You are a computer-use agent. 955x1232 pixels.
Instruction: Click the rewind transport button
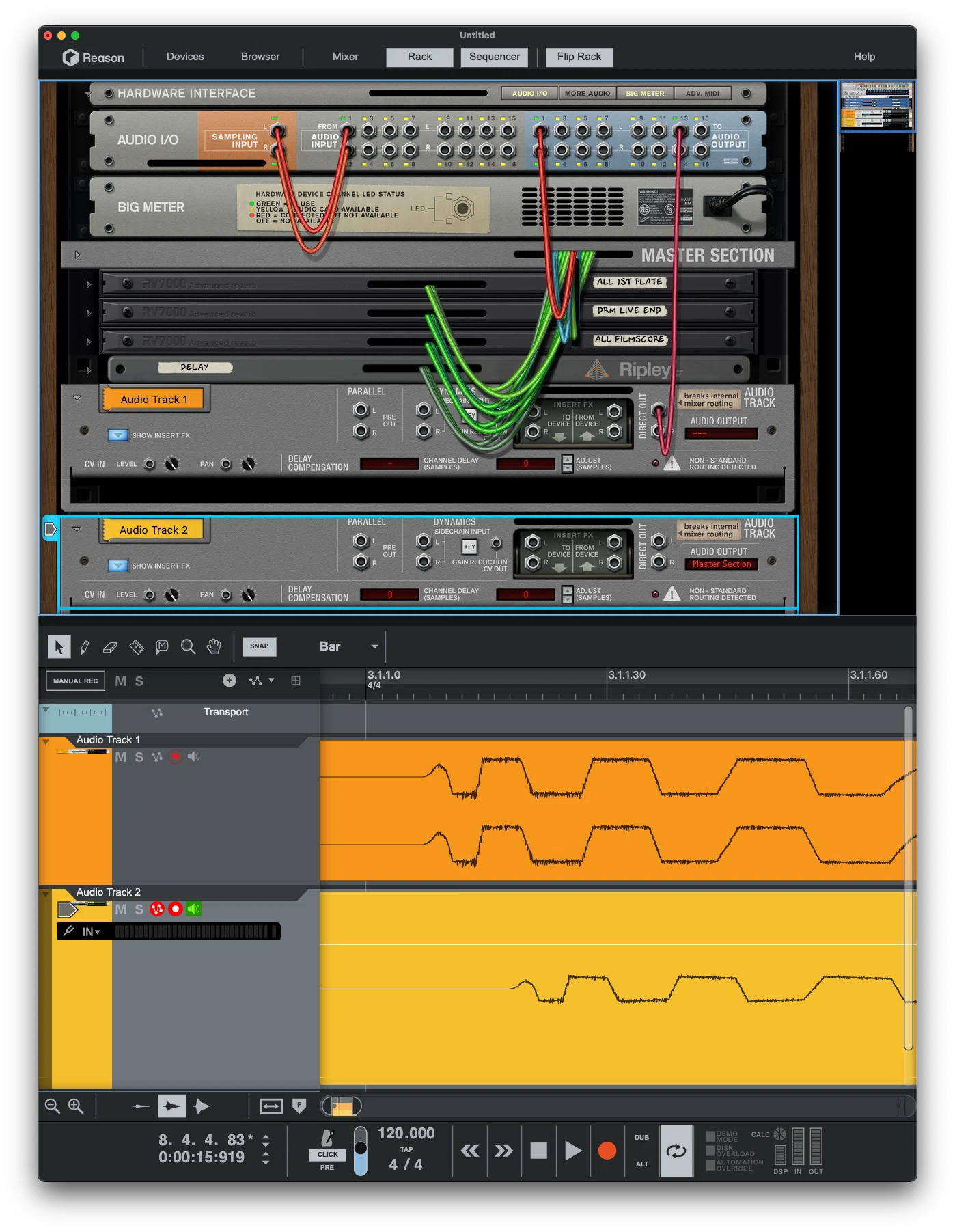(469, 1151)
